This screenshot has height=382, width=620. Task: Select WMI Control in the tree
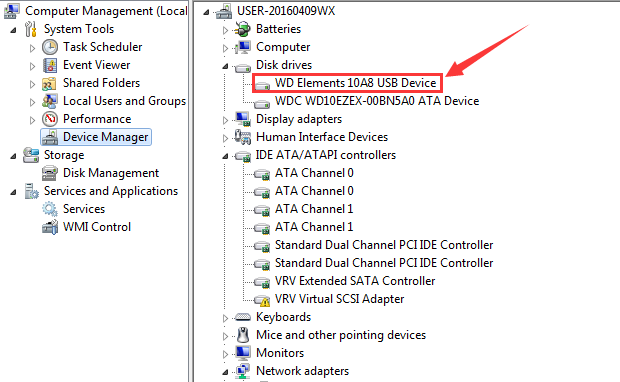(97, 227)
